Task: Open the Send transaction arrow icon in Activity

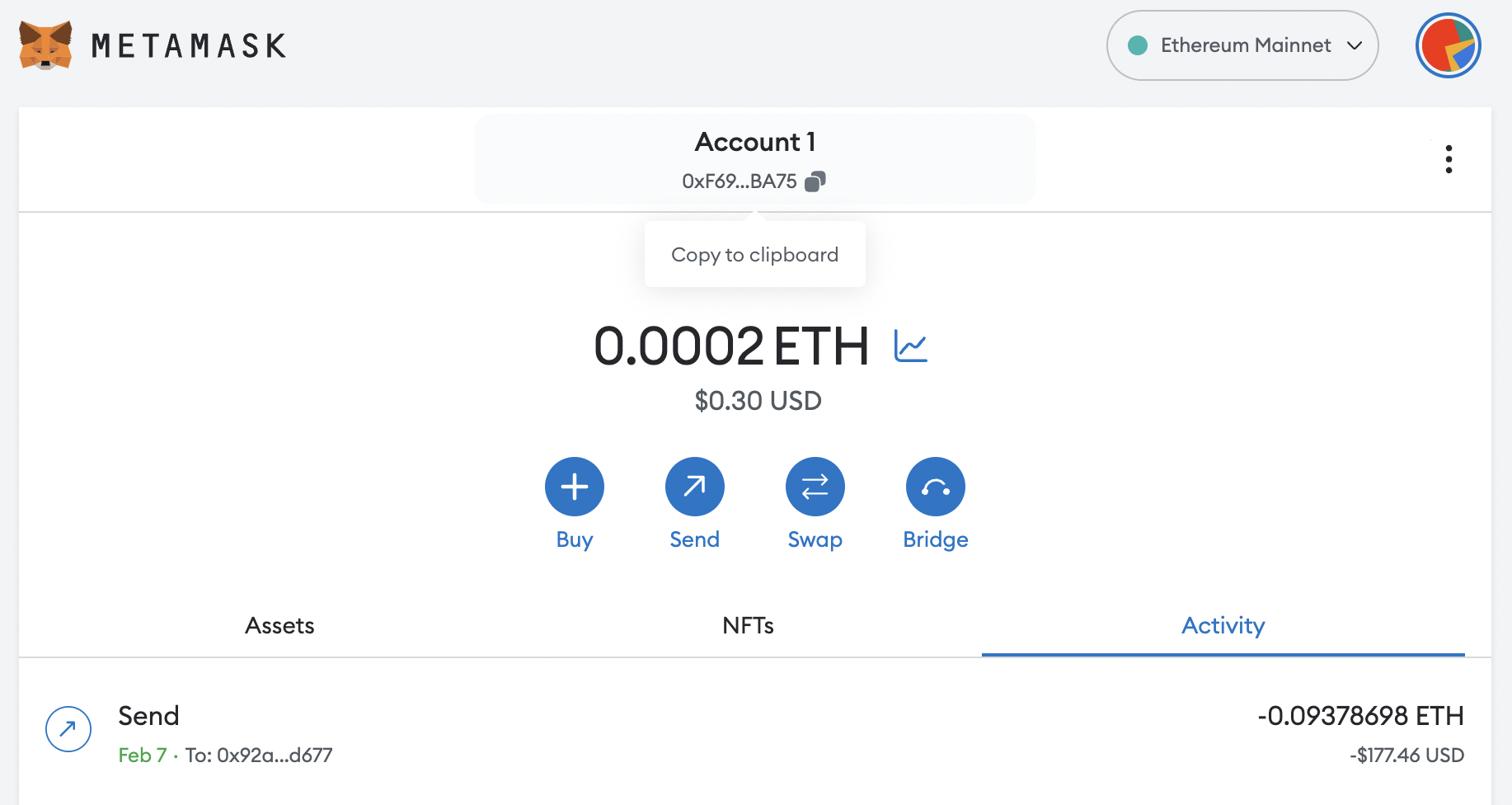Action: (68, 729)
